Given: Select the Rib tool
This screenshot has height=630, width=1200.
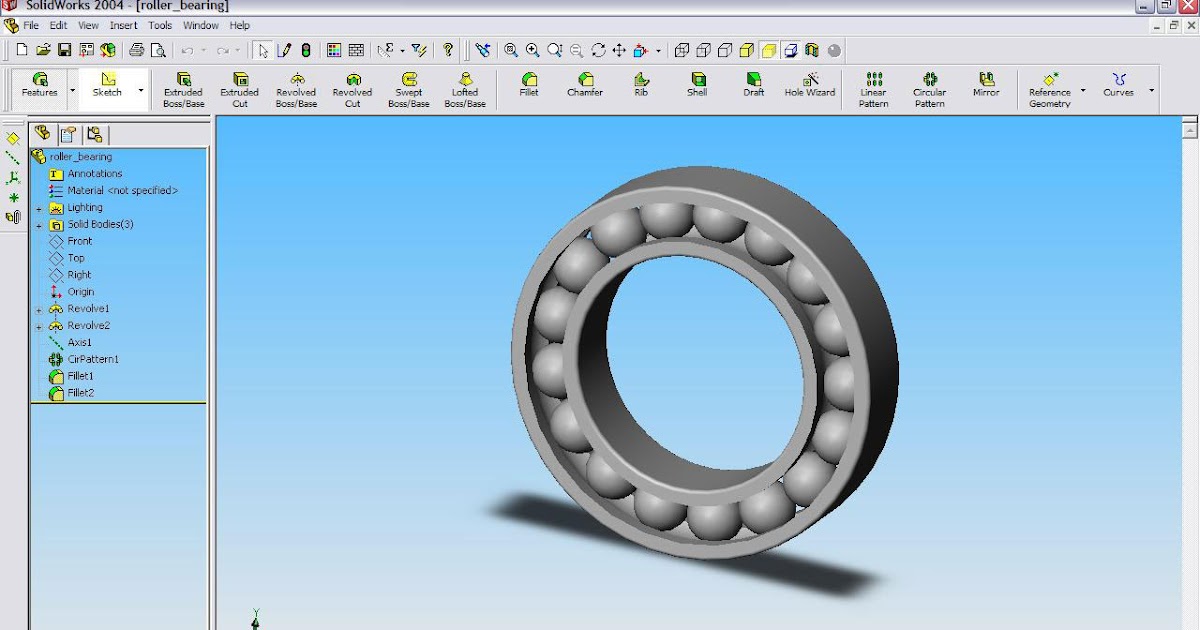Looking at the screenshot, I should coord(641,85).
